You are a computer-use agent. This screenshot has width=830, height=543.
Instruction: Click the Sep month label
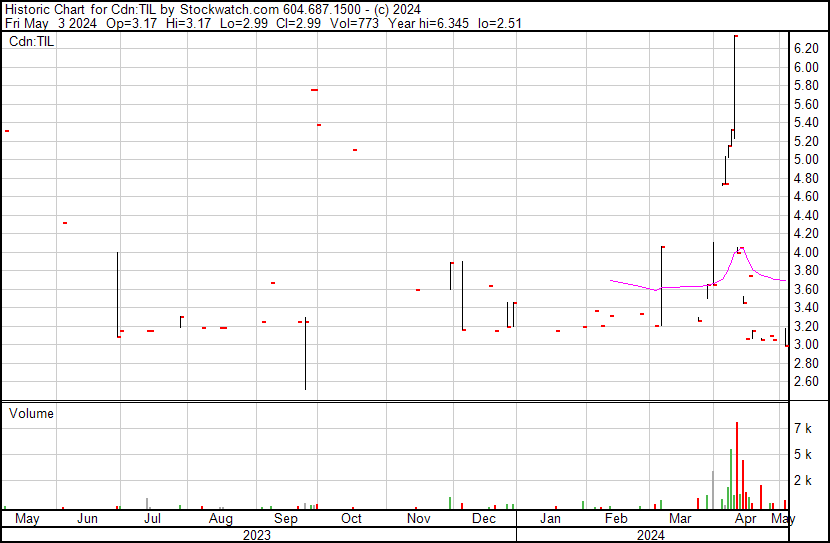point(286,519)
